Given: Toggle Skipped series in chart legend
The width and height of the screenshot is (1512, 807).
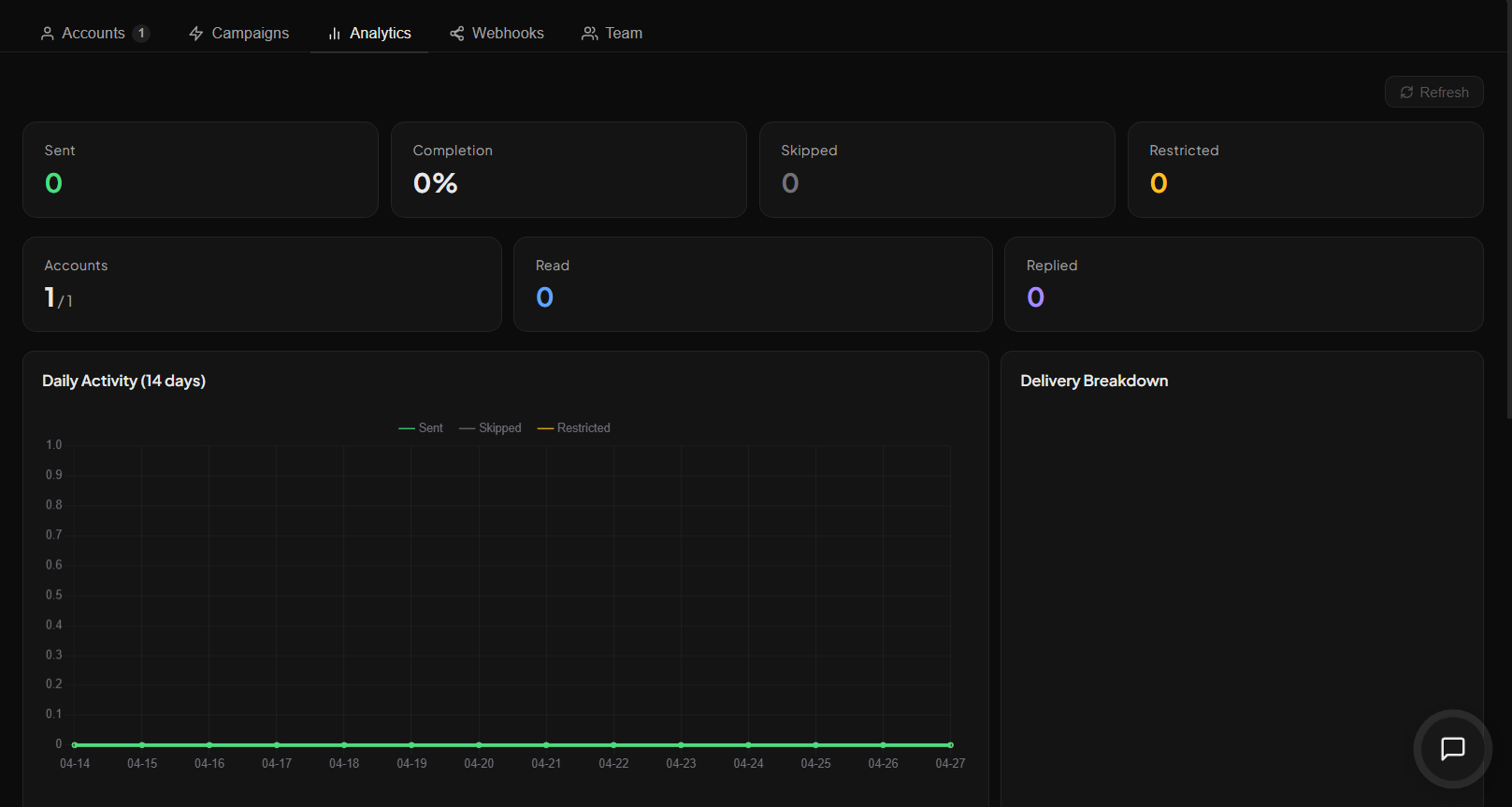Looking at the screenshot, I should coord(490,428).
